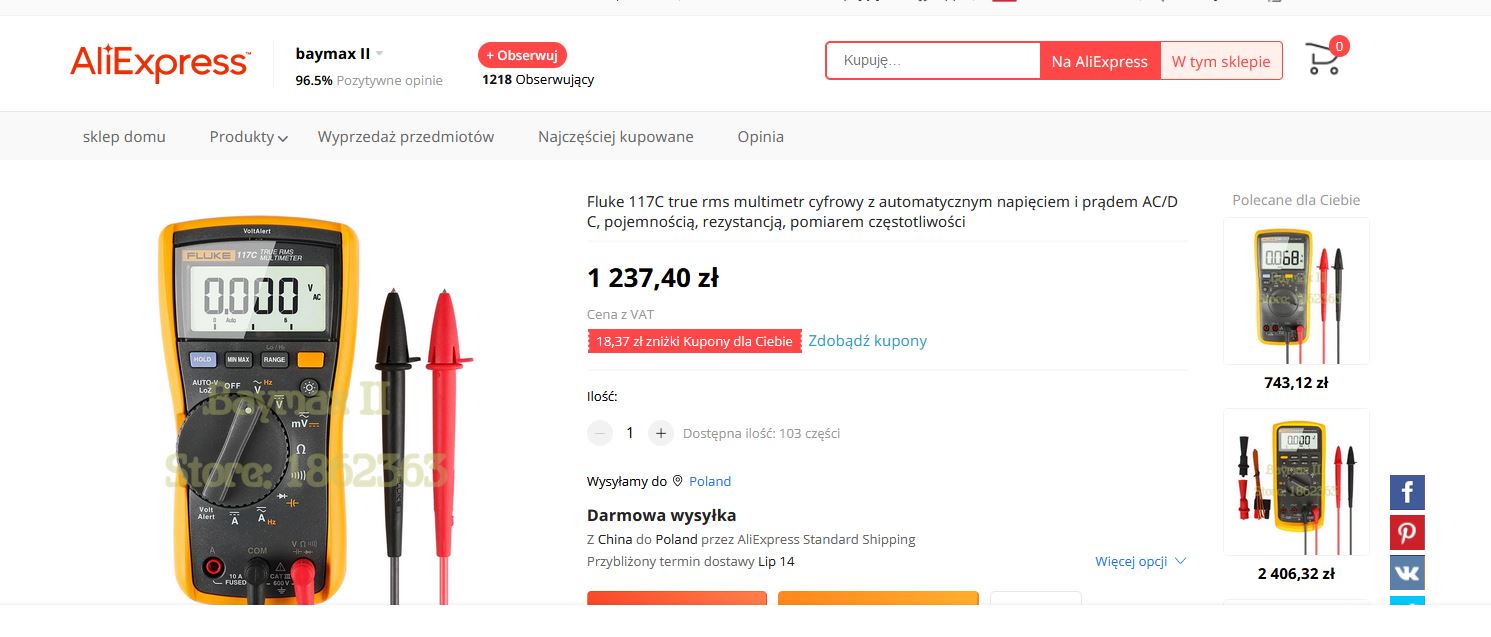Expand the baymax II store dropdown
Image resolution: width=1491 pixels, height=637 pixels.
[x=380, y=54]
